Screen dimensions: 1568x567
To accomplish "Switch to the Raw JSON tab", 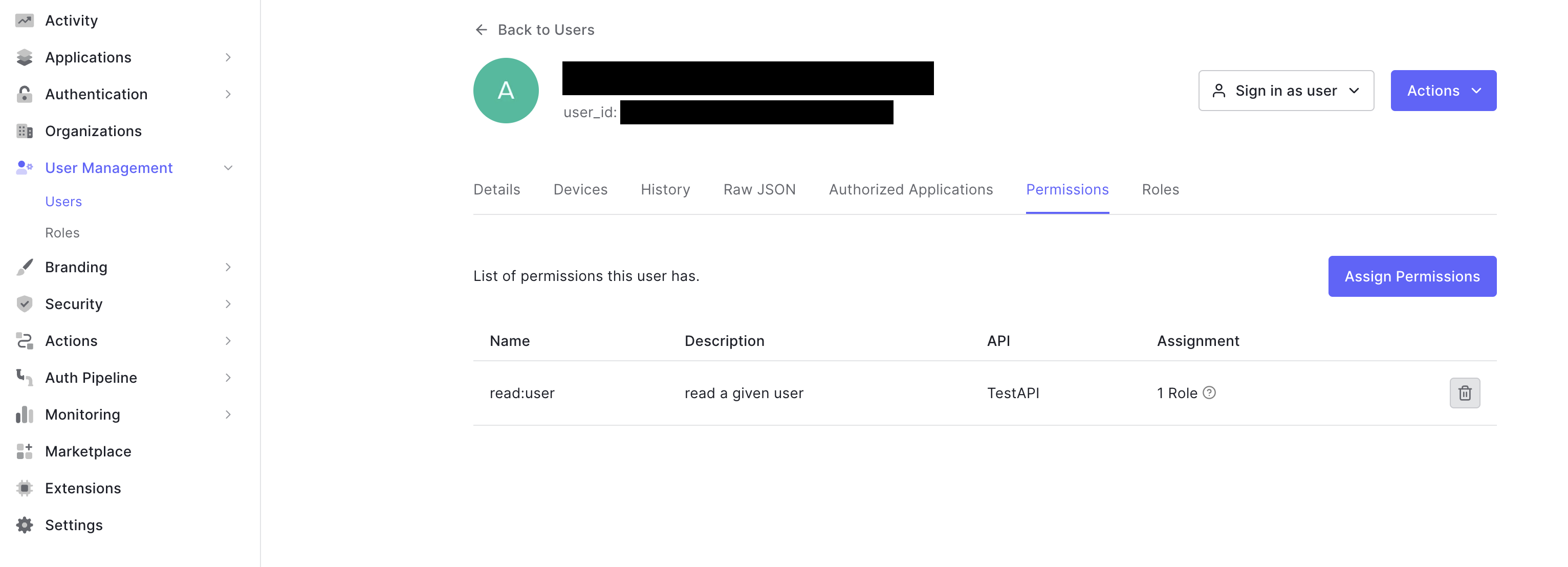I will [759, 189].
